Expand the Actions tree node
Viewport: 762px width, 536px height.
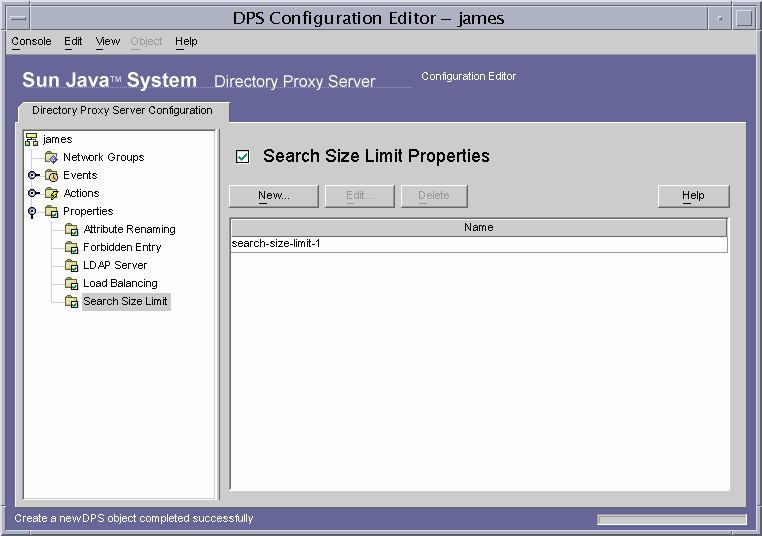pyautogui.click(x=33, y=193)
